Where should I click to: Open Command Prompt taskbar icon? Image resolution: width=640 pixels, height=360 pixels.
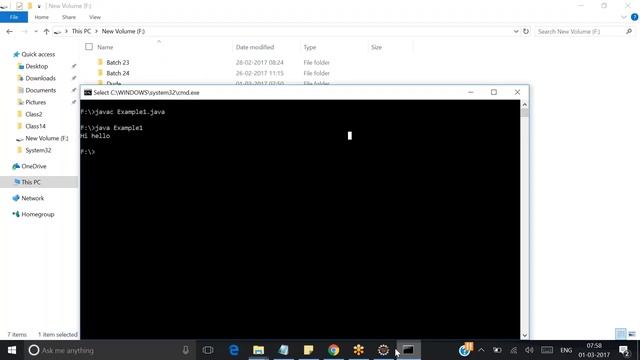408,350
